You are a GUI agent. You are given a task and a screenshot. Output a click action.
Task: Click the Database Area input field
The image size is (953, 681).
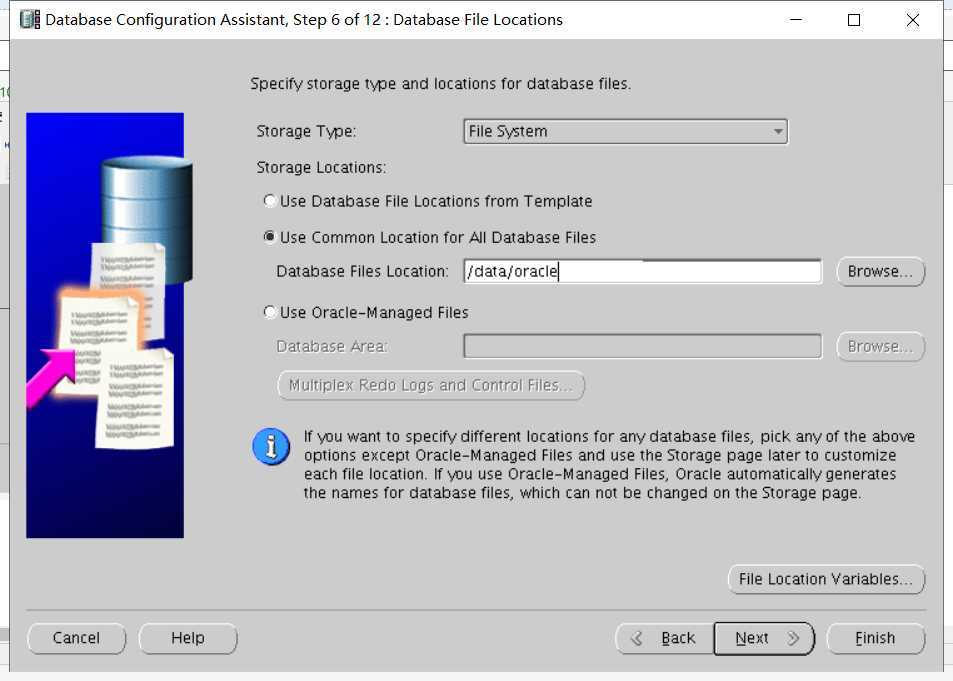point(642,346)
